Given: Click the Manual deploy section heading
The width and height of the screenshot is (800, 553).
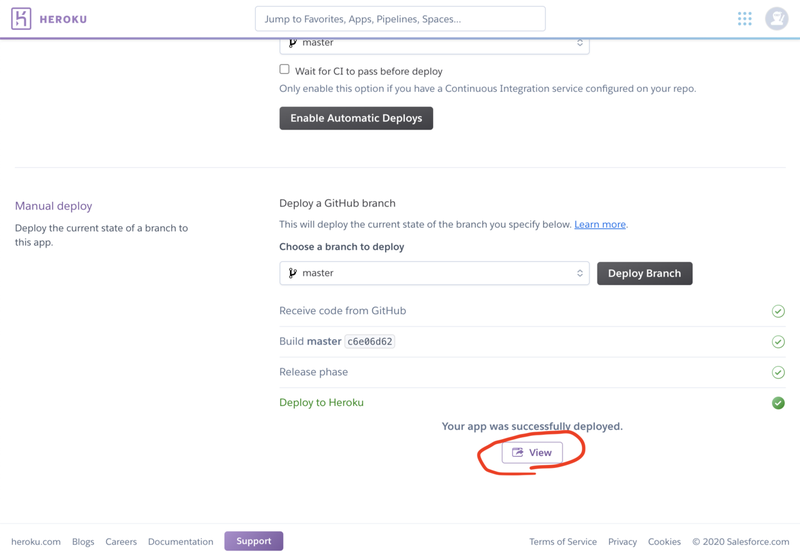Looking at the screenshot, I should (x=54, y=206).
